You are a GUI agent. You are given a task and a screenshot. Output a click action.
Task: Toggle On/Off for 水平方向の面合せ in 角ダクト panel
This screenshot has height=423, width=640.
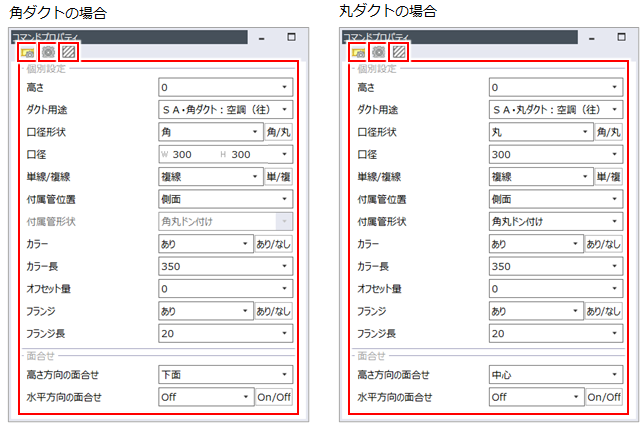coord(274,396)
